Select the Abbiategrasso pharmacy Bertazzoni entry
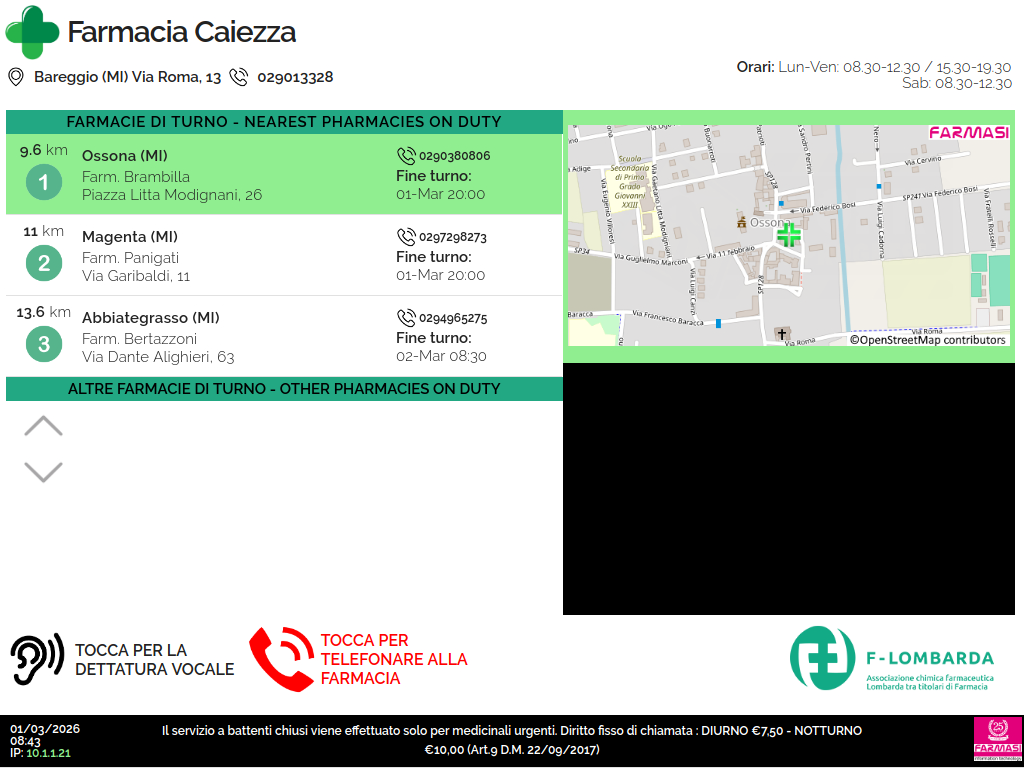The height and width of the screenshot is (768, 1024). point(200,337)
